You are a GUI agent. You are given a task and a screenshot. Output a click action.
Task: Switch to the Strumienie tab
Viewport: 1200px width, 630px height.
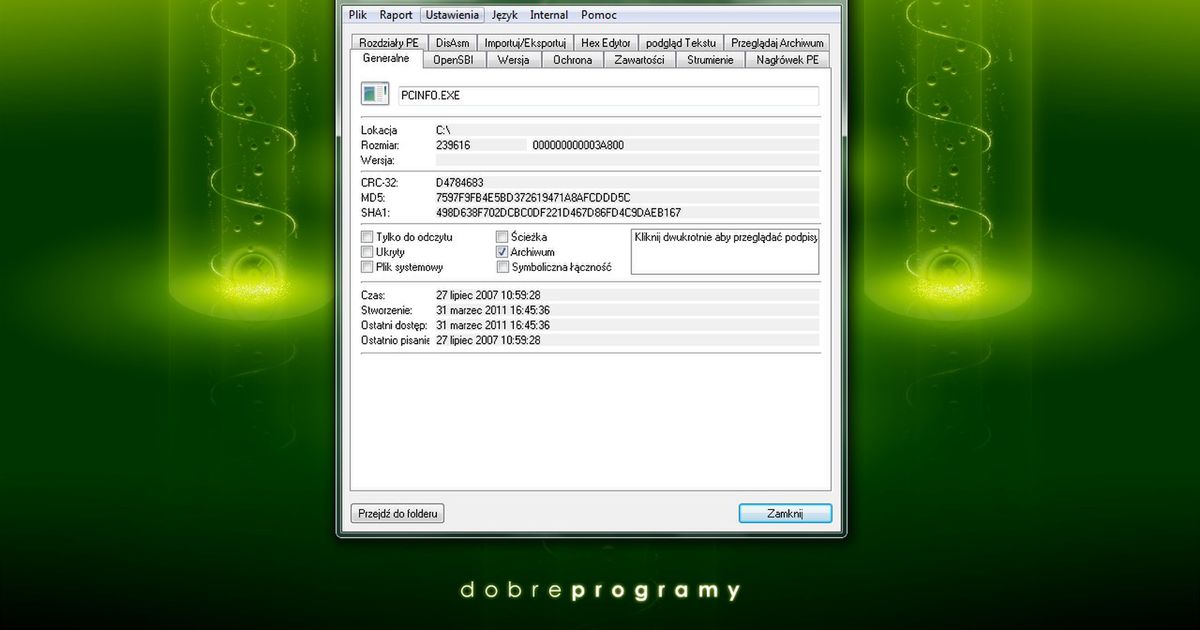(710, 59)
